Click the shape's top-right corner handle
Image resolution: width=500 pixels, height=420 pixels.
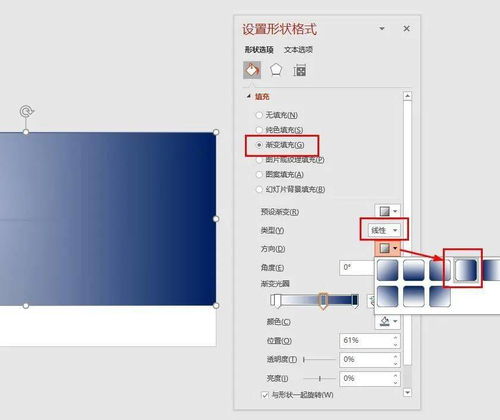(216, 132)
